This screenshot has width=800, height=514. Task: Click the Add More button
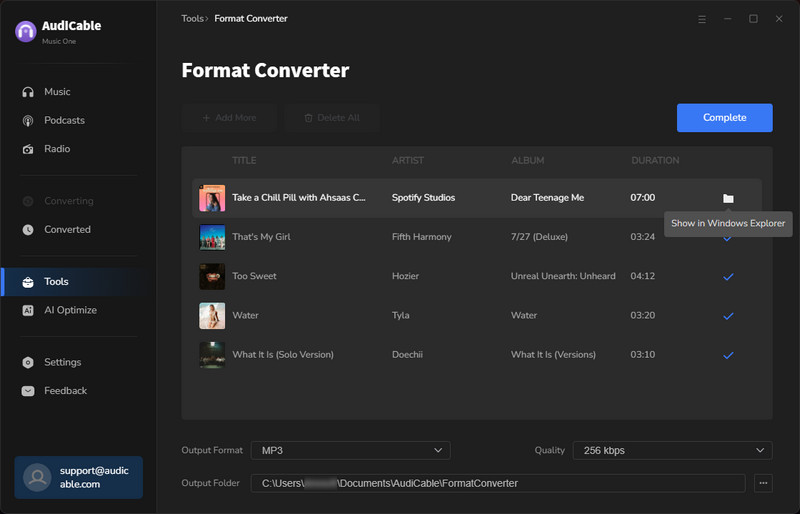click(229, 118)
